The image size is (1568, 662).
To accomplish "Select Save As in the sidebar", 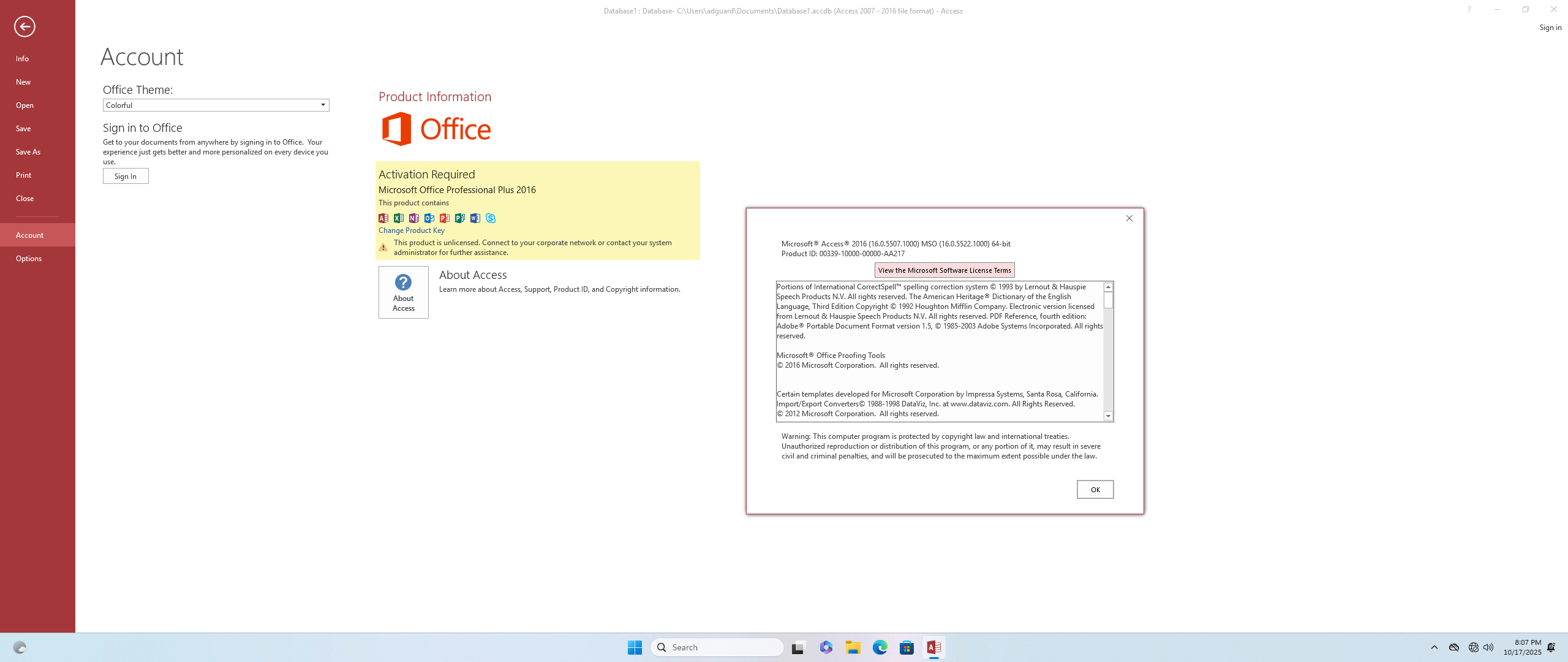I will tap(28, 151).
